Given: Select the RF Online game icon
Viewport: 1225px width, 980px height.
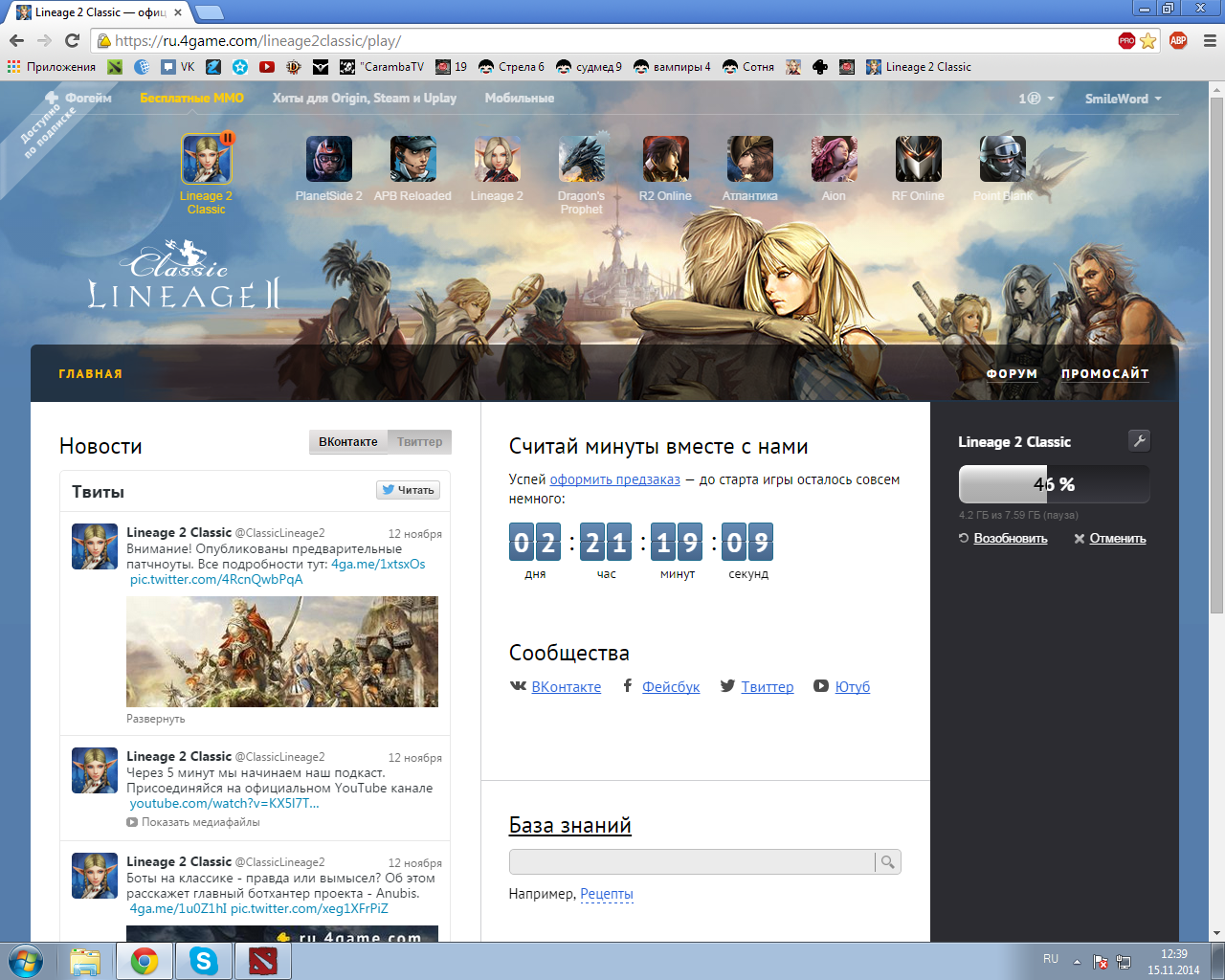Looking at the screenshot, I should 919,159.
